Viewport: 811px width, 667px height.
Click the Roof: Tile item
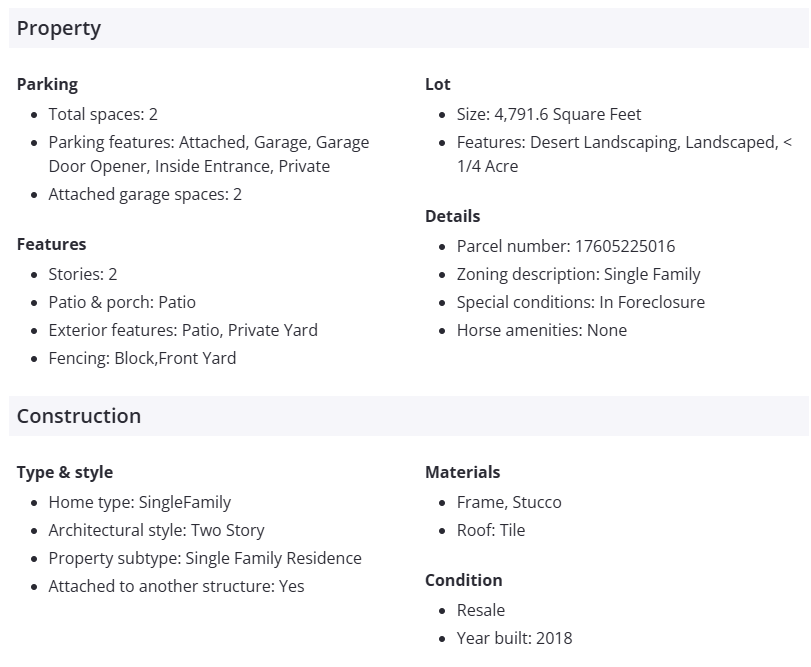tap(491, 530)
